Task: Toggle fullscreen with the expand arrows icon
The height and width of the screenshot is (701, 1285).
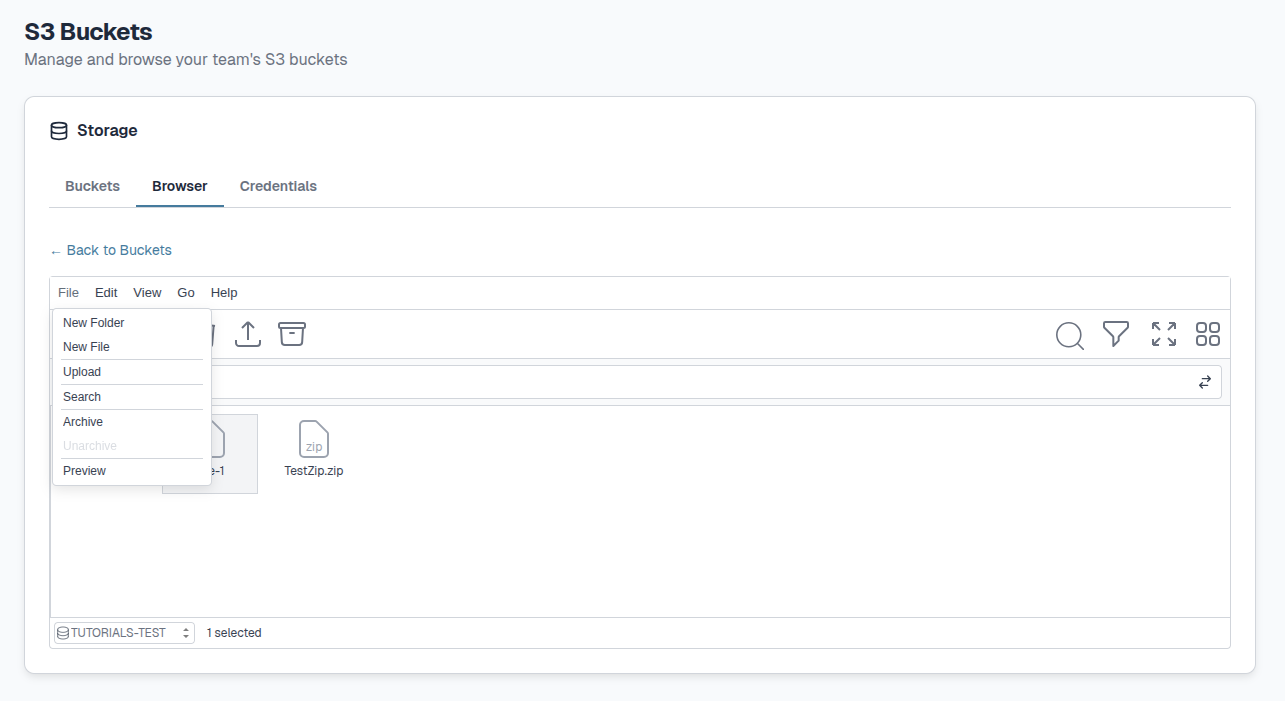Action: (x=1164, y=334)
